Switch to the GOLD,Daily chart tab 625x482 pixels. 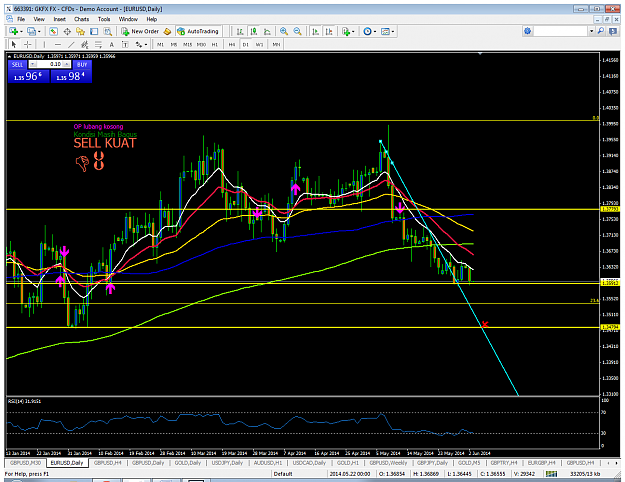pyautogui.click(x=188, y=463)
